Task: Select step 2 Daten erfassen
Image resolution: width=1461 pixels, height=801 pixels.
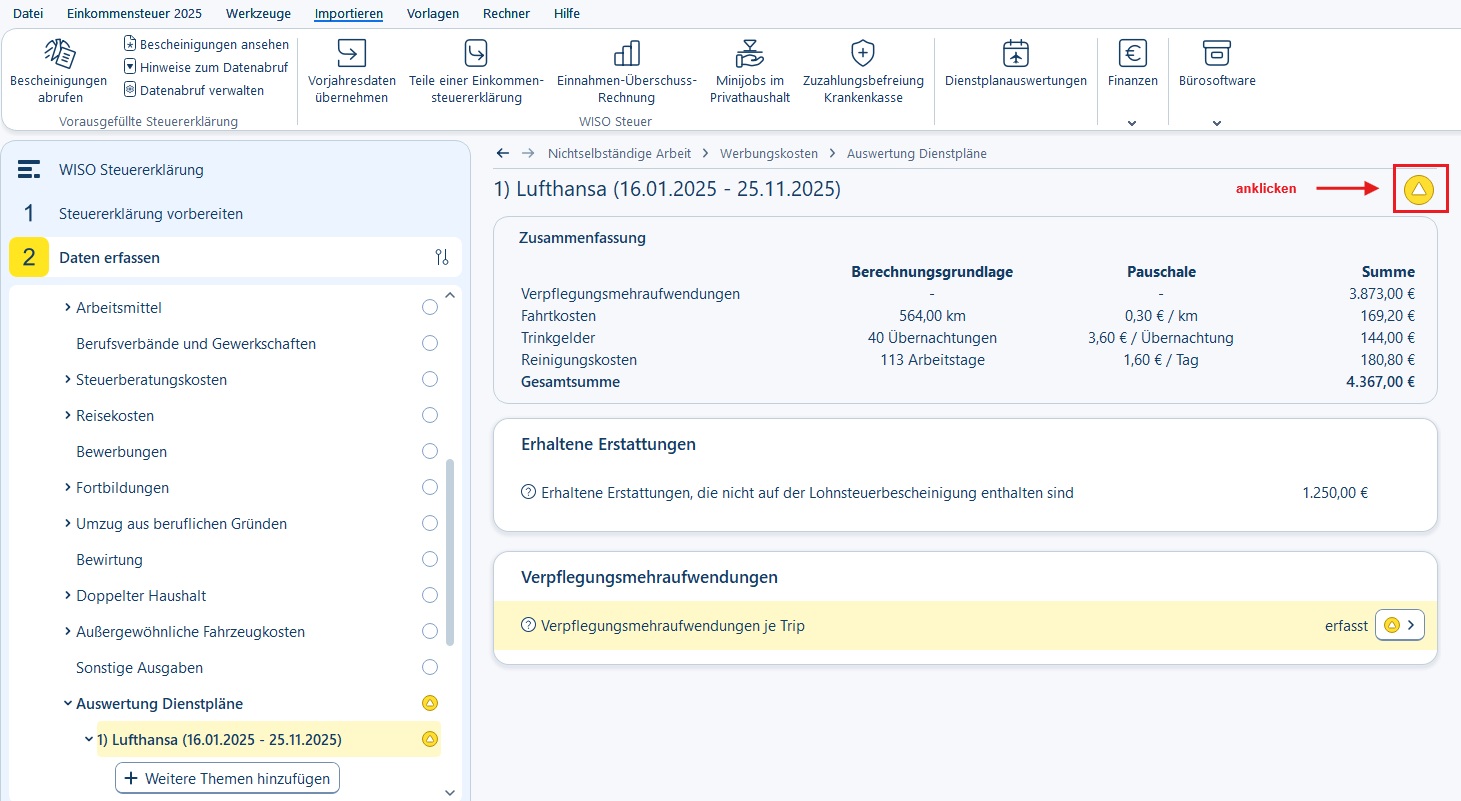Action: [x=236, y=257]
